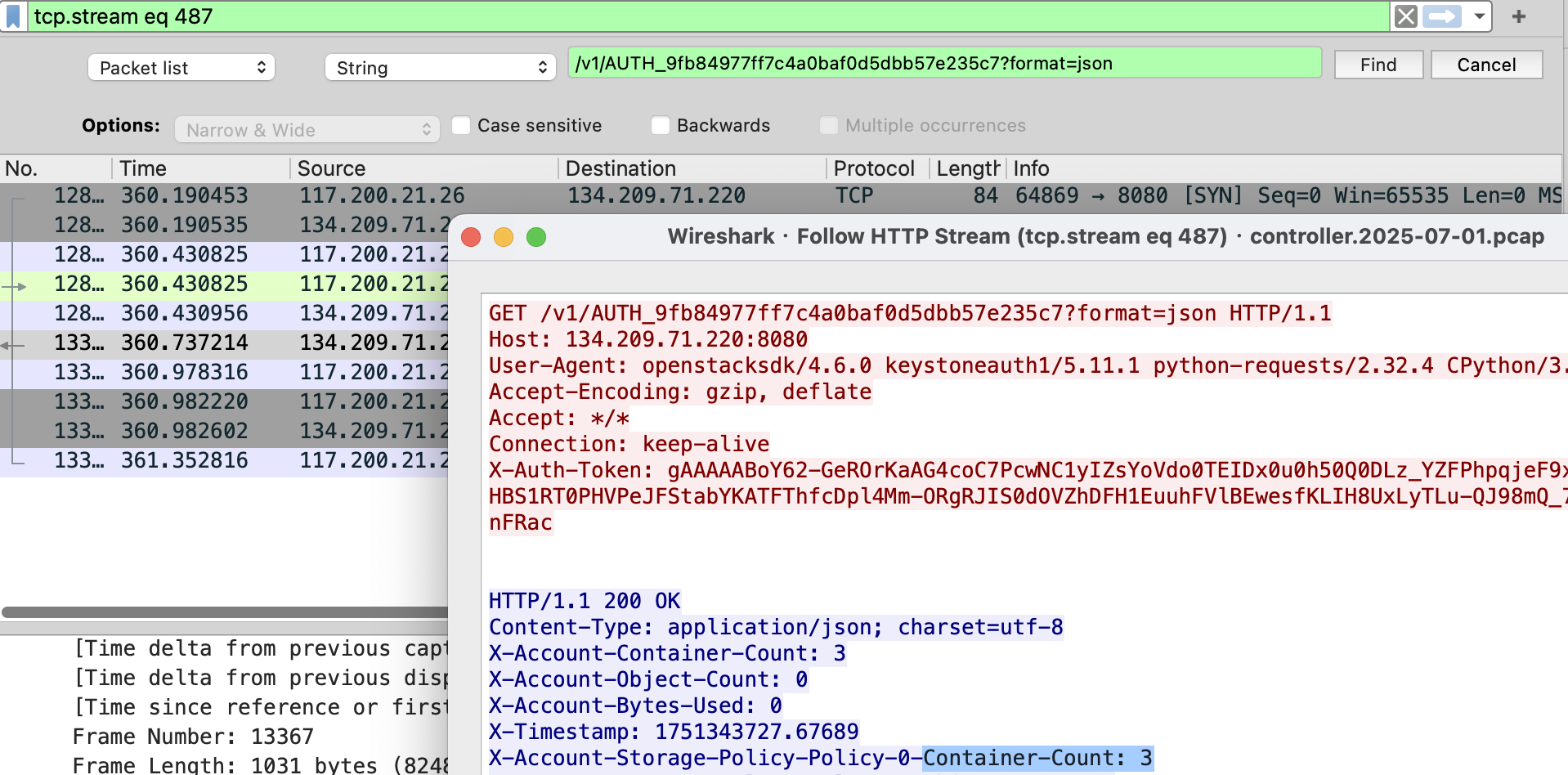Click the SYN packet's Info cell
The height and width of the screenshot is (775, 1568).
[1288, 195]
